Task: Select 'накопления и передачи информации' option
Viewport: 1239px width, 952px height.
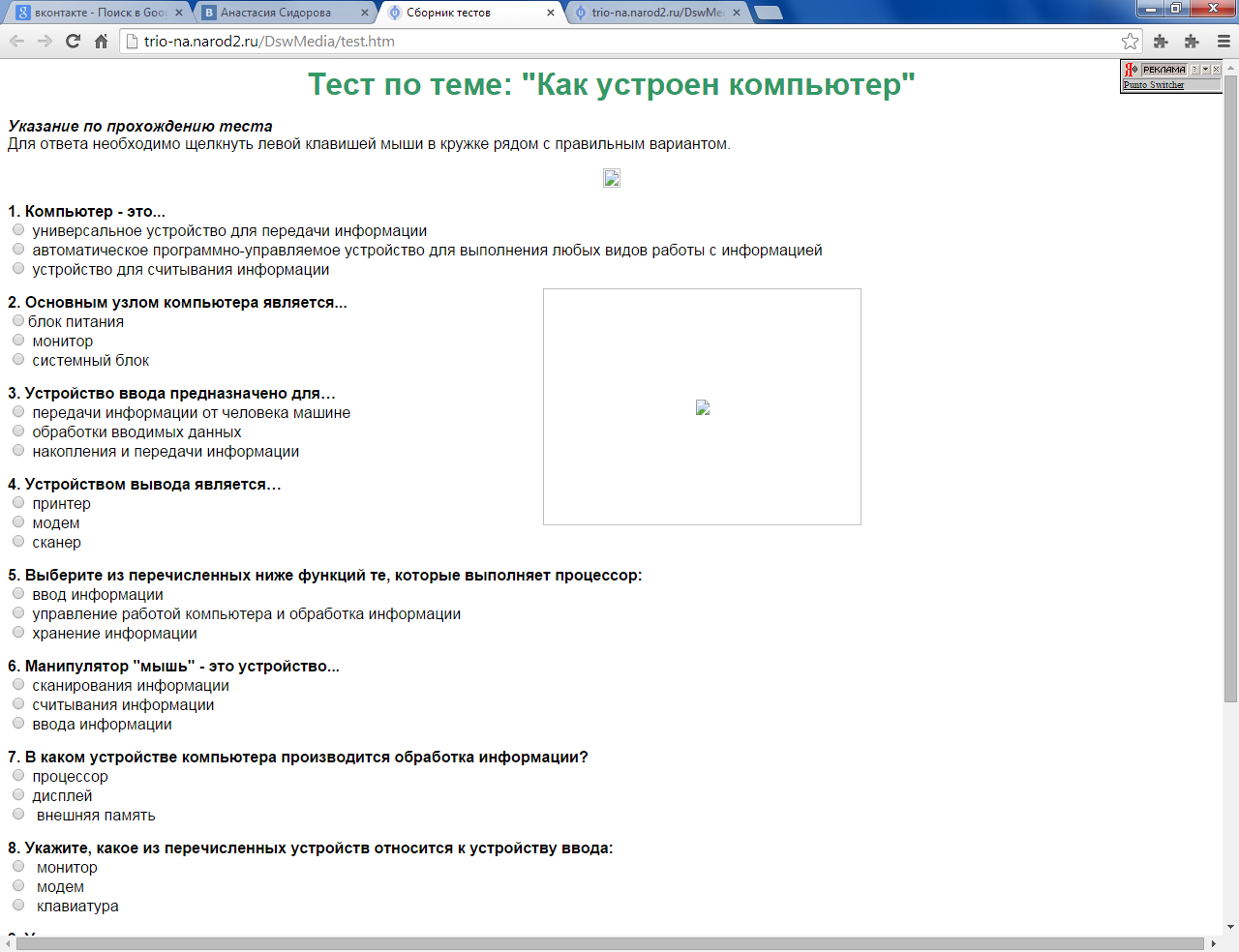Action: (x=18, y=450)
